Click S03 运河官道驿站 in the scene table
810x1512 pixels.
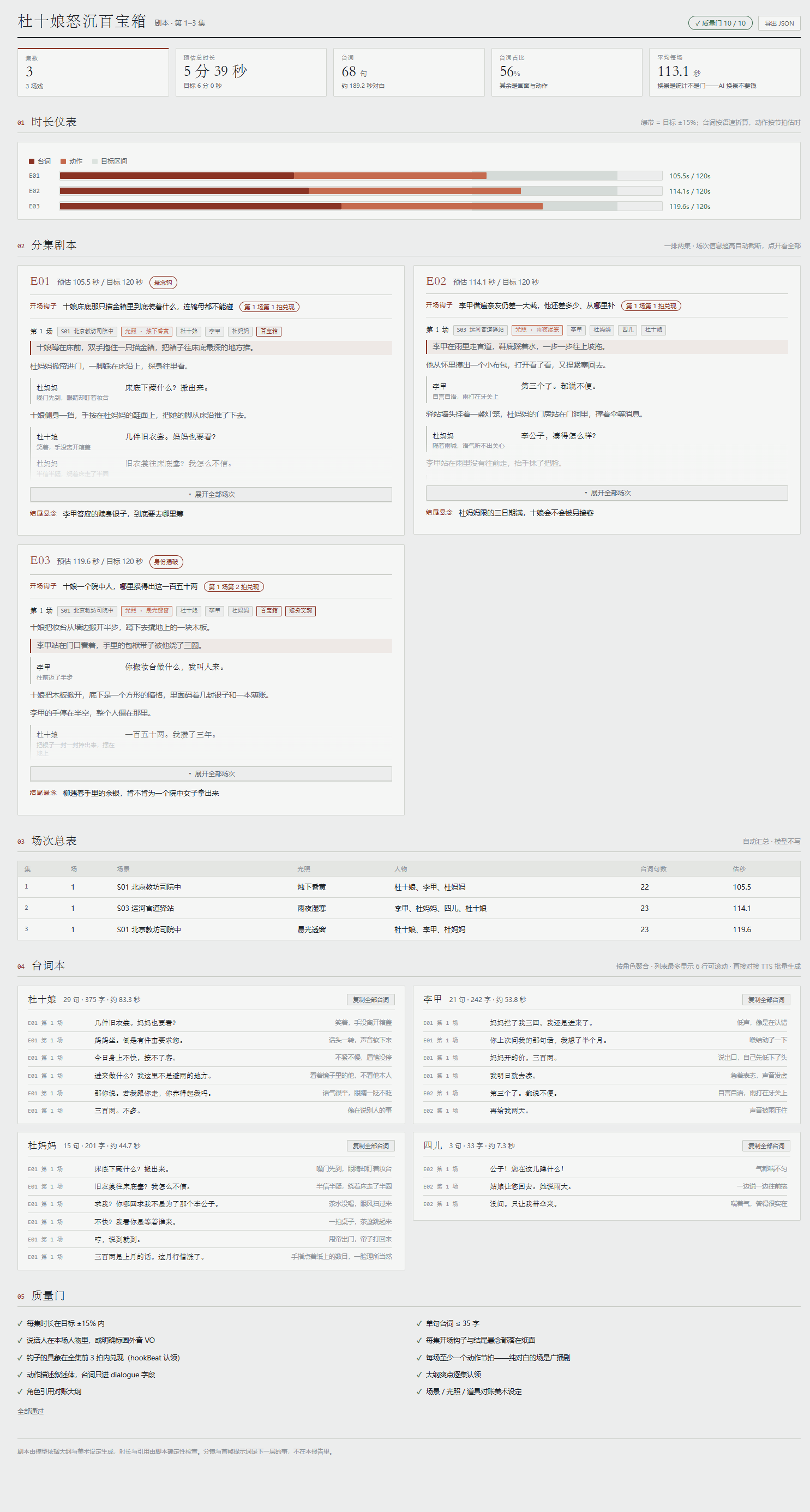(x=146, y=909)
